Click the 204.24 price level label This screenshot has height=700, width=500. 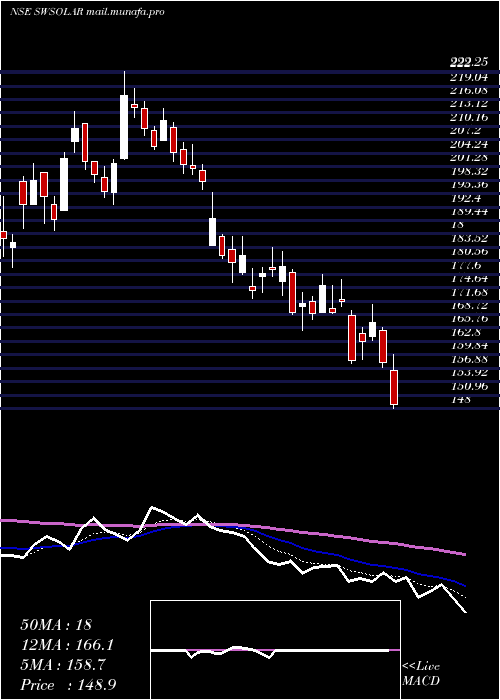point(469,144)
